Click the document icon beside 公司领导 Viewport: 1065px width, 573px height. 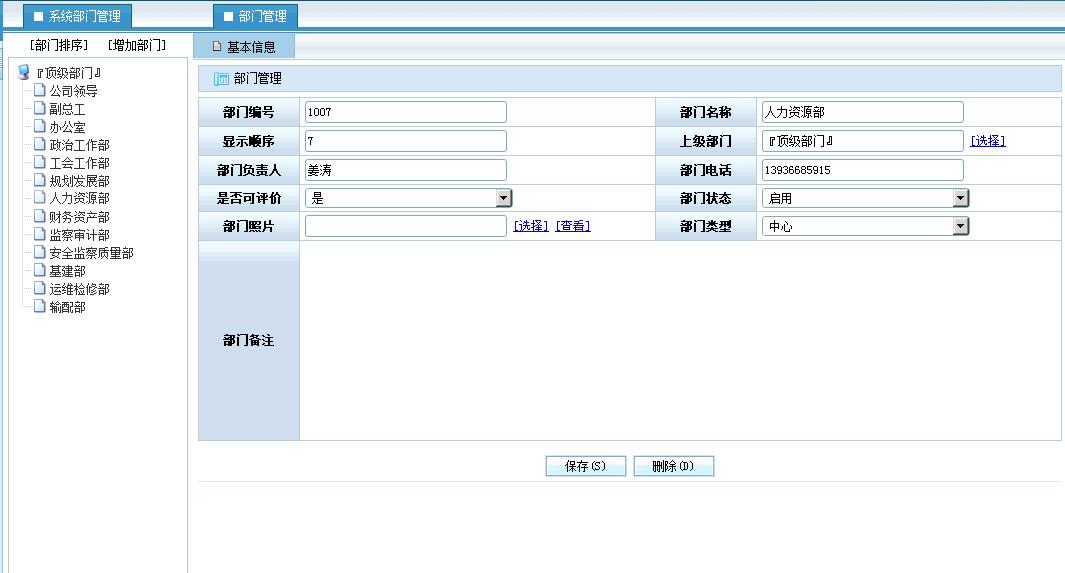(39, 90)
